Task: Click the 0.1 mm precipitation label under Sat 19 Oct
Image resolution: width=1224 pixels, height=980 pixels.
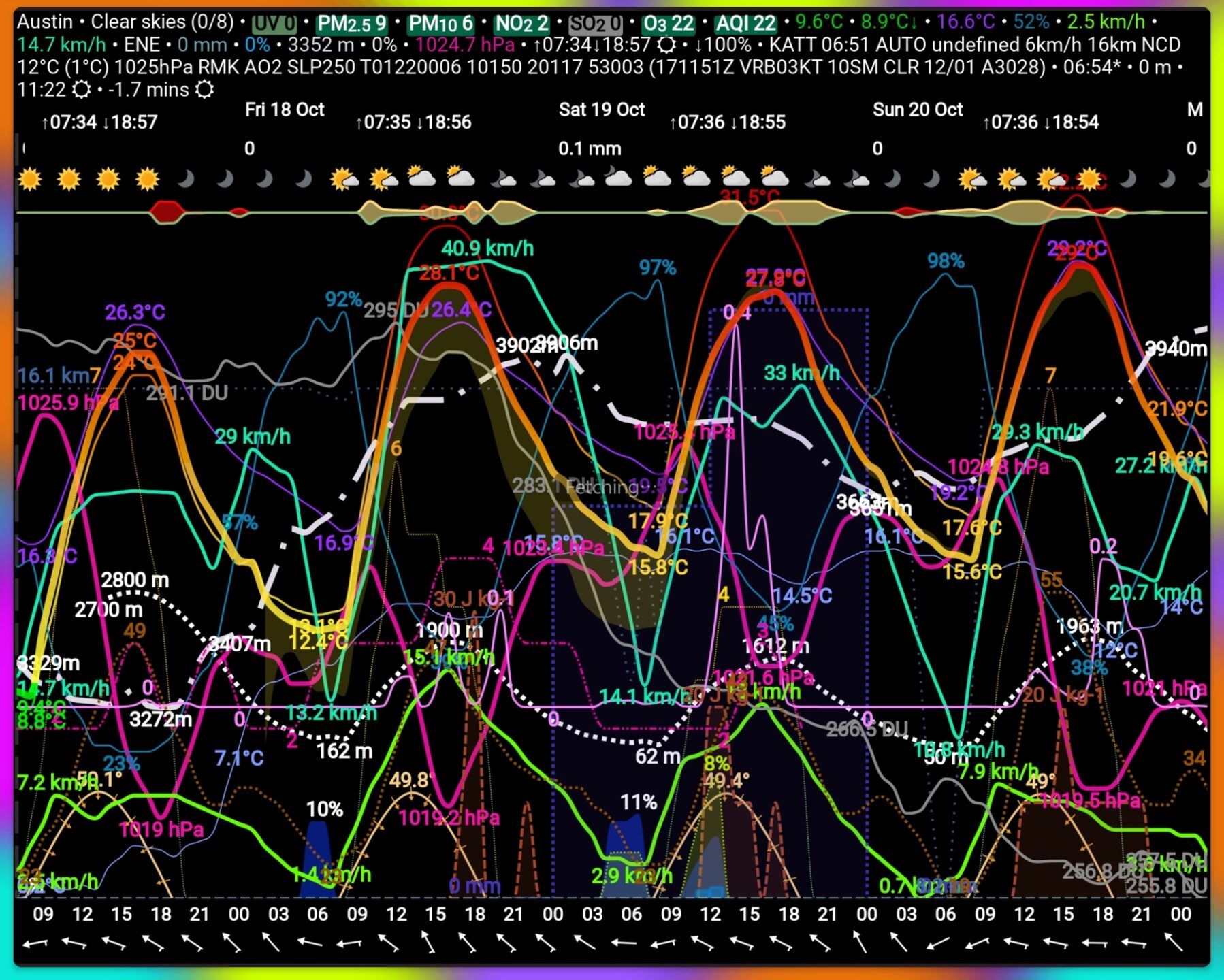Action: coord(590,149)
